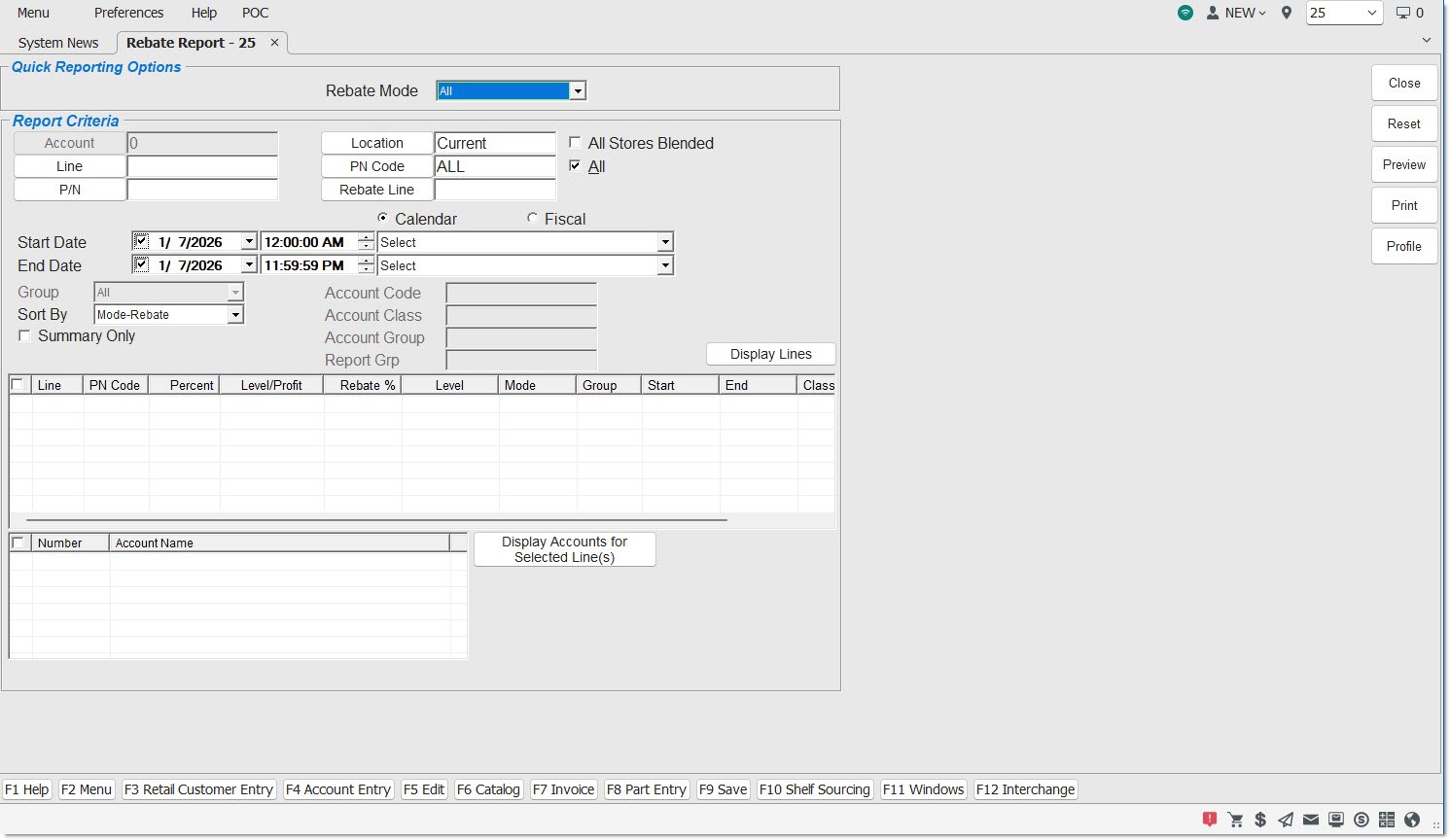The height and width of the screenshot is (840, 1450).
Task: Switch to the System News tab
Action: point(58,43)
